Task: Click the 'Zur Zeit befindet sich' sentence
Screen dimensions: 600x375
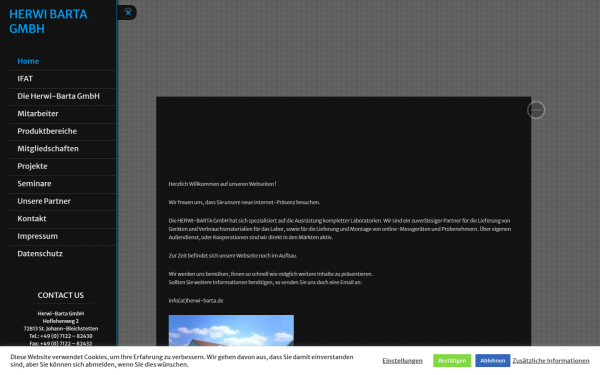Action: [233, 256]
